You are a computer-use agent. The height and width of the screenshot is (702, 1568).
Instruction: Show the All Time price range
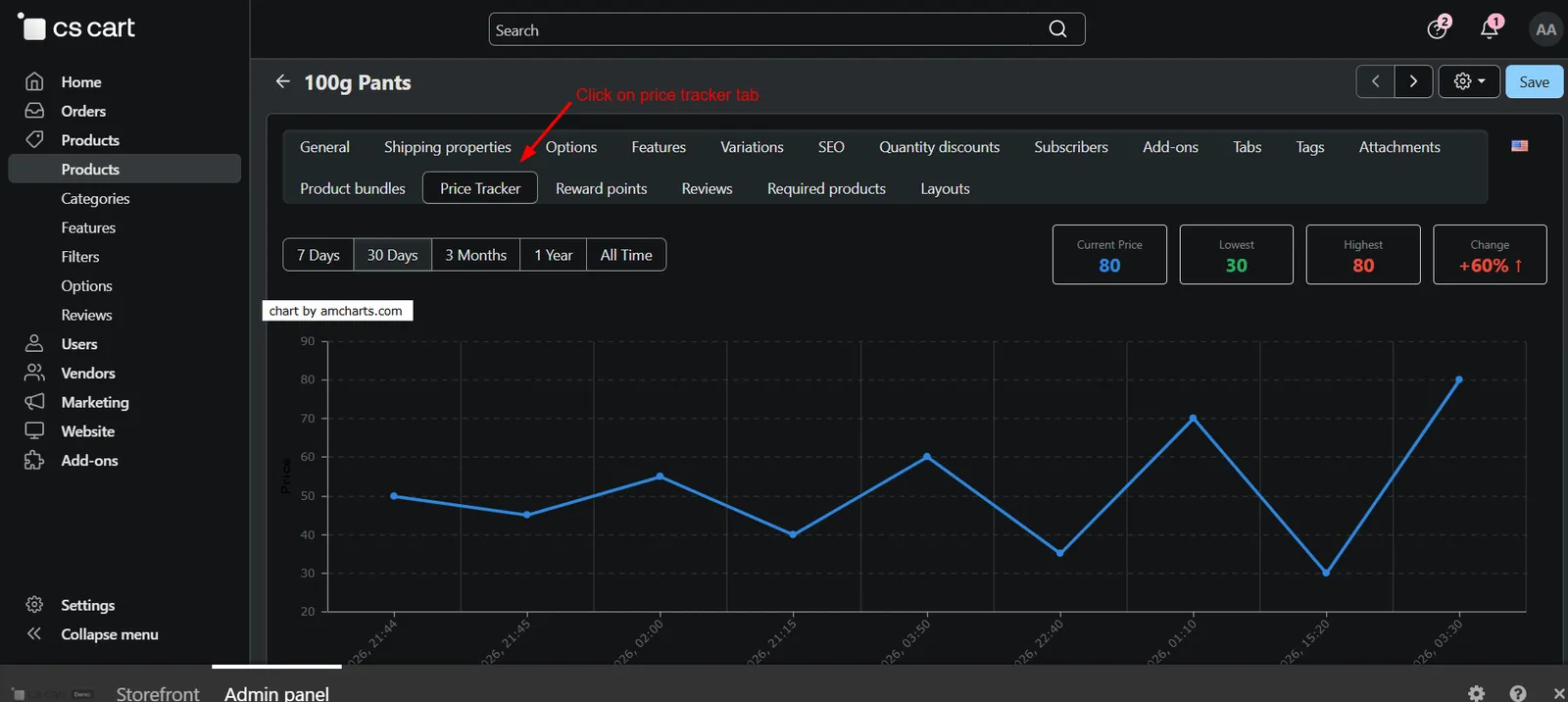[x=626, y=255]
